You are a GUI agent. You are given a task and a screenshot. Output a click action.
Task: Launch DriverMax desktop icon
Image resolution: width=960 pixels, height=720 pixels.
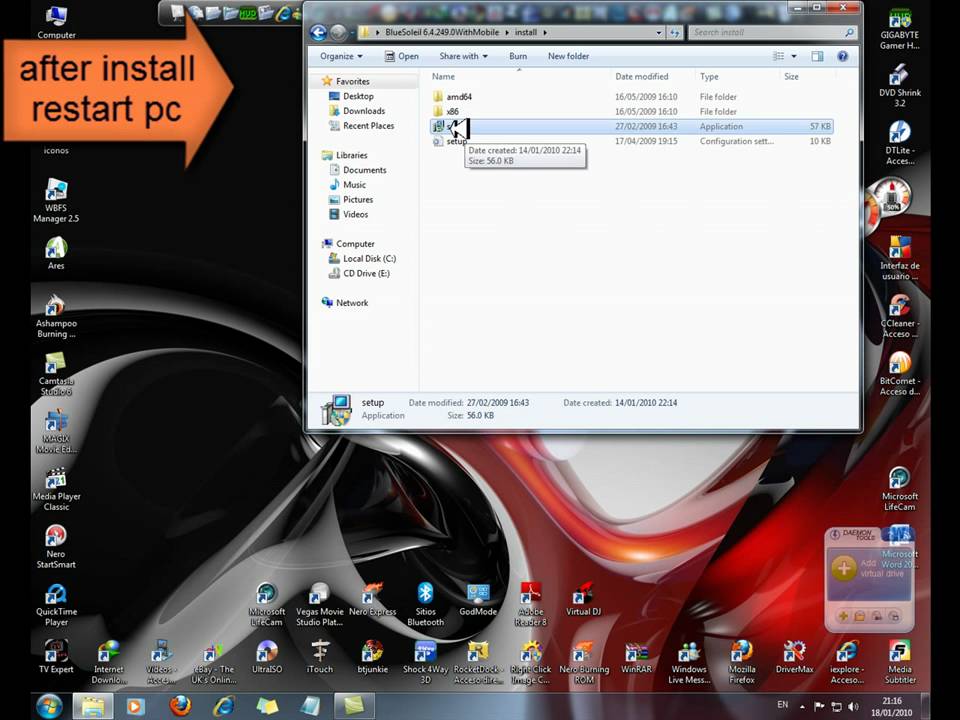pos(794,656)
